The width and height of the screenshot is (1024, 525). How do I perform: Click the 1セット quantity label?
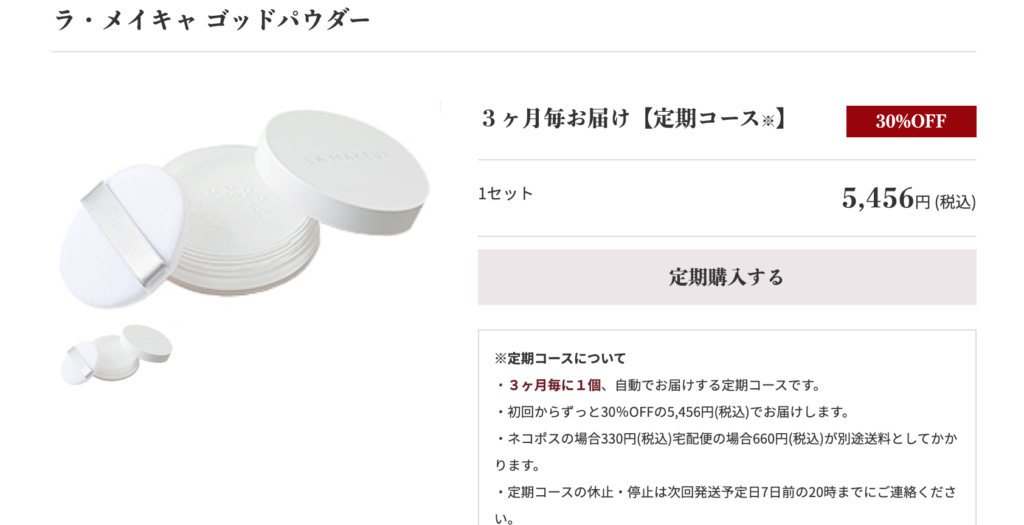point(505,194)
